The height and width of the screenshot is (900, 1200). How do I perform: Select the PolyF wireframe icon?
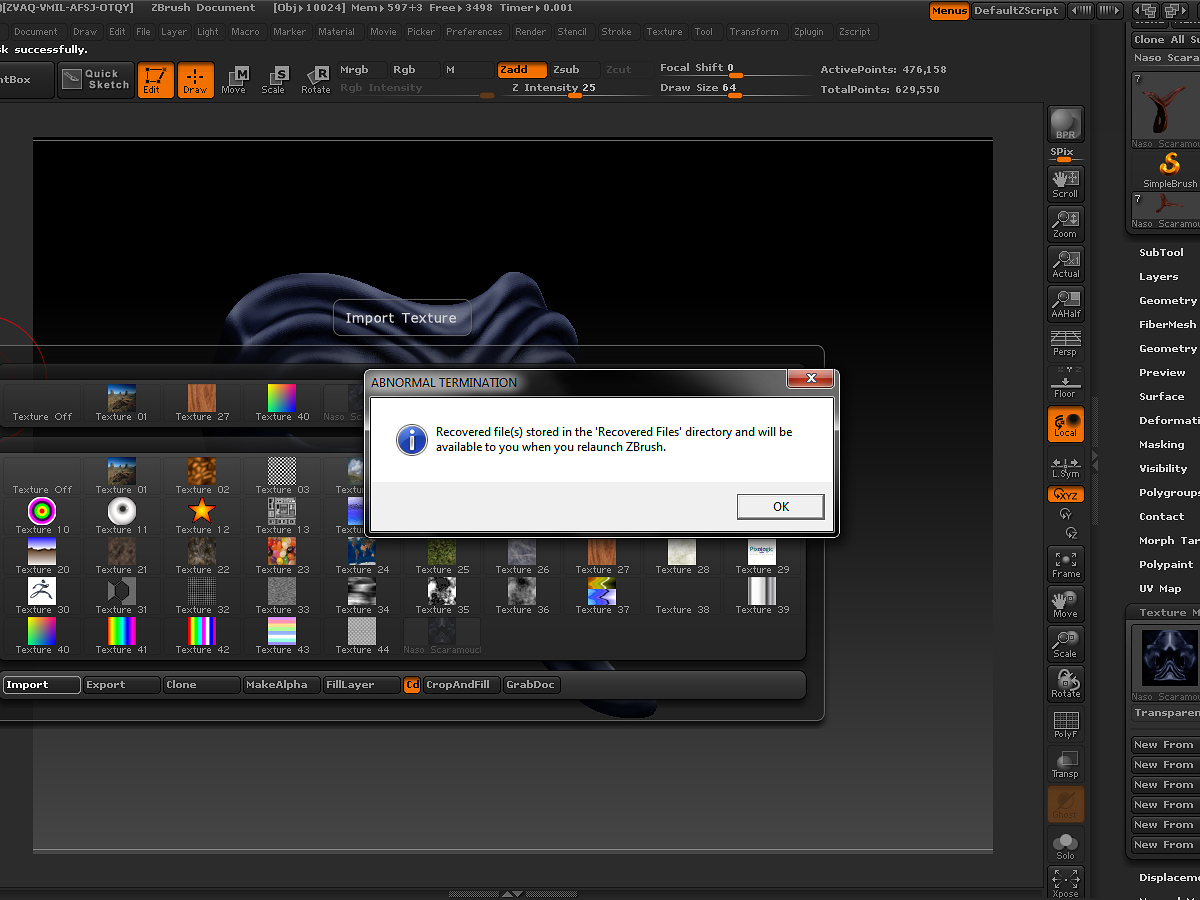[1065, 723]
